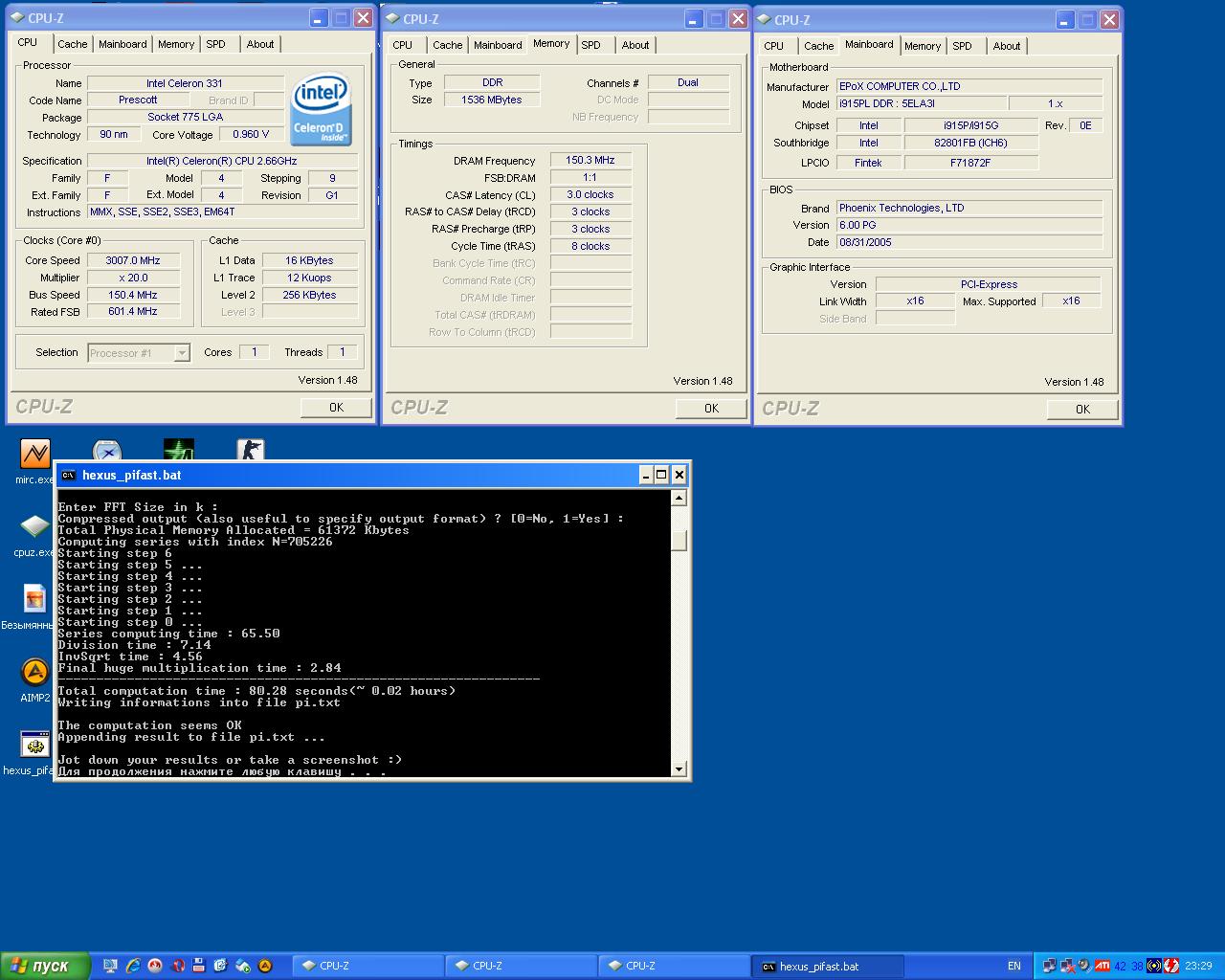Switch to third CPU-Z taskbar button
1225x980 pixels.
673,966
